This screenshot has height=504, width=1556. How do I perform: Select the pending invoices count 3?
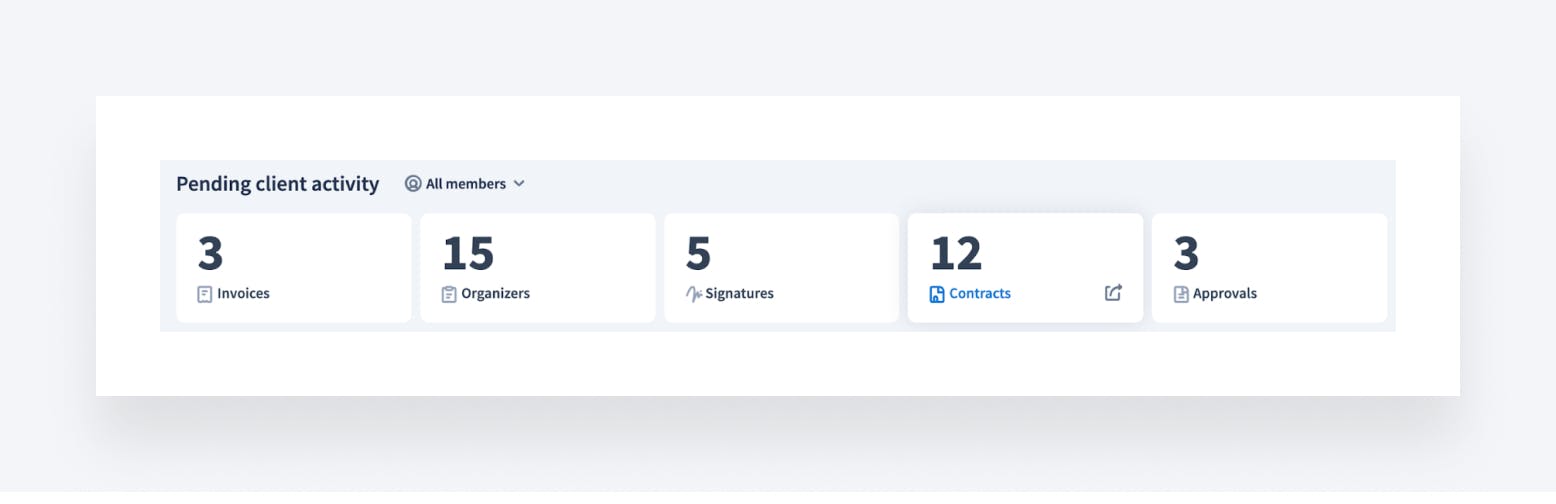(x=210, y=254)
